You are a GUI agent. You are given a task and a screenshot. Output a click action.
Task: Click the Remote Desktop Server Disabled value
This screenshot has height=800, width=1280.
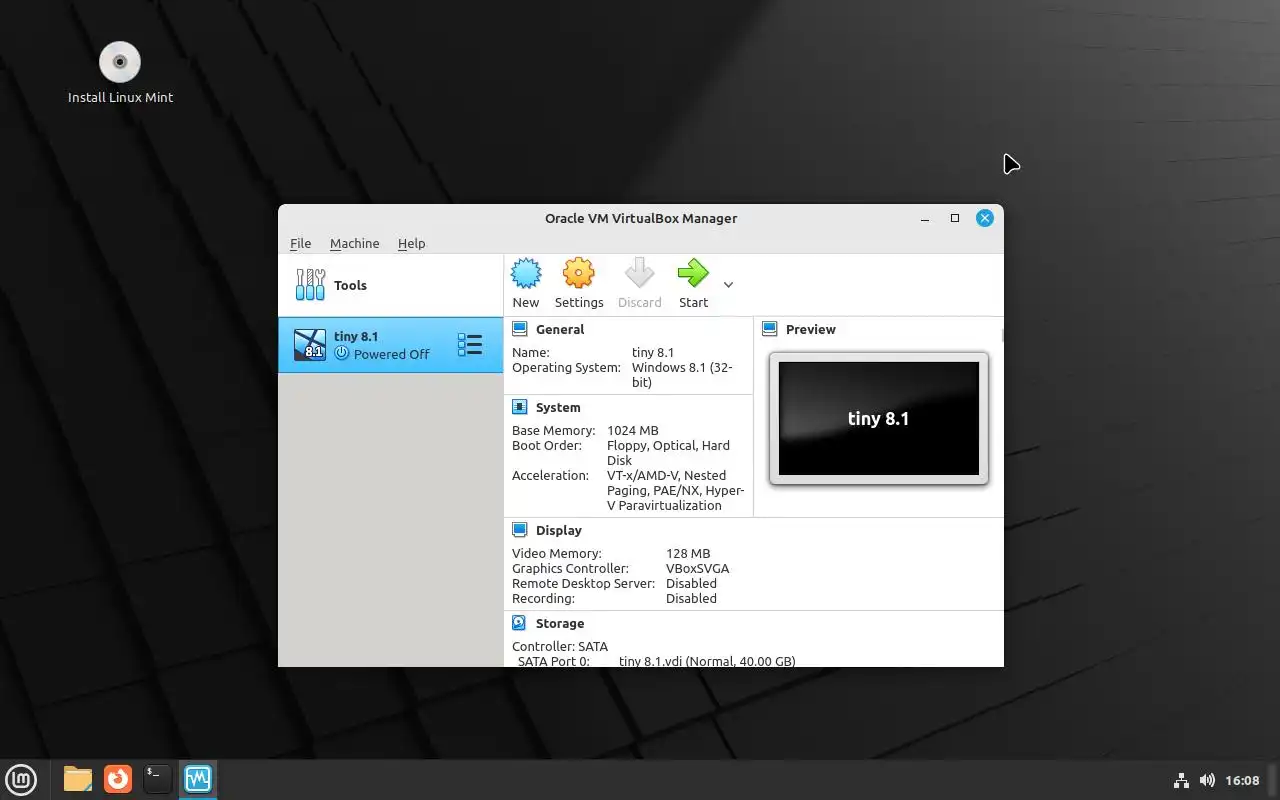(x=691, y=583)
